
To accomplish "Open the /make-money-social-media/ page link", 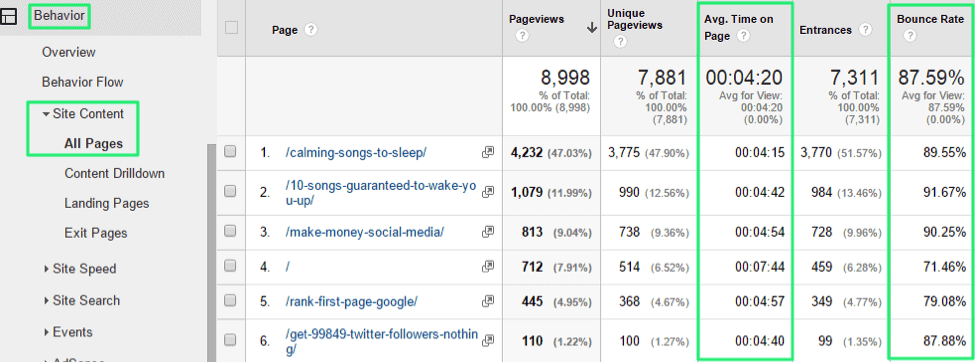I will (x=364, y=232).
